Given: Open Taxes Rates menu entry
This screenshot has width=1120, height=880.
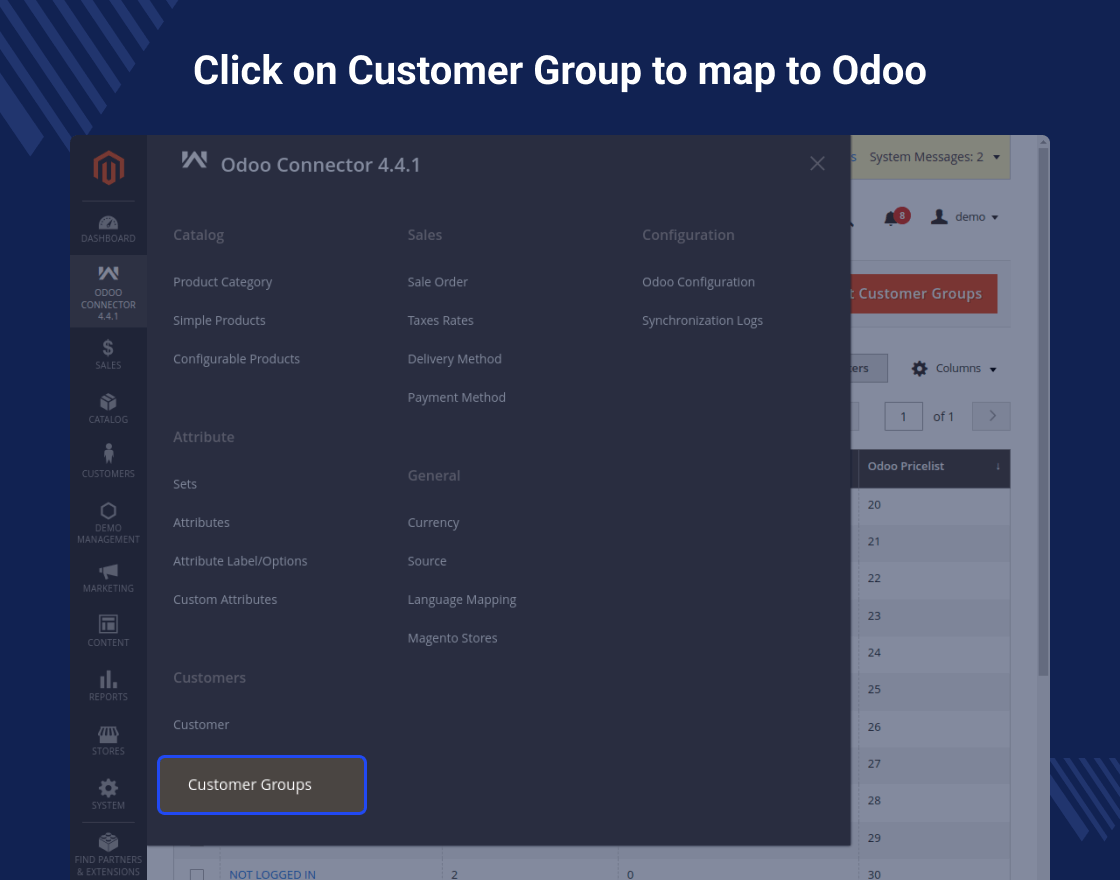Looking at the screenshot, I should pos(441,321).
